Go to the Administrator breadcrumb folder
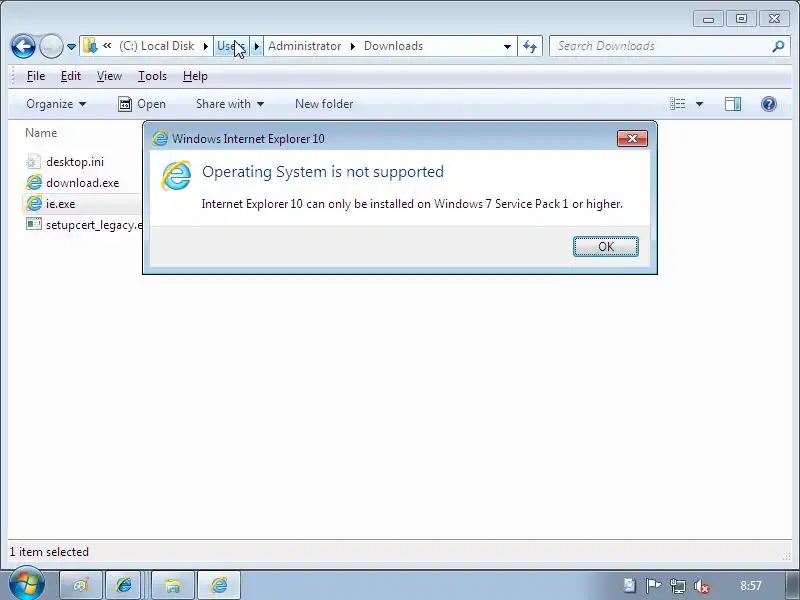This screenshot has height=600, width=800. (x=305, y=46)
